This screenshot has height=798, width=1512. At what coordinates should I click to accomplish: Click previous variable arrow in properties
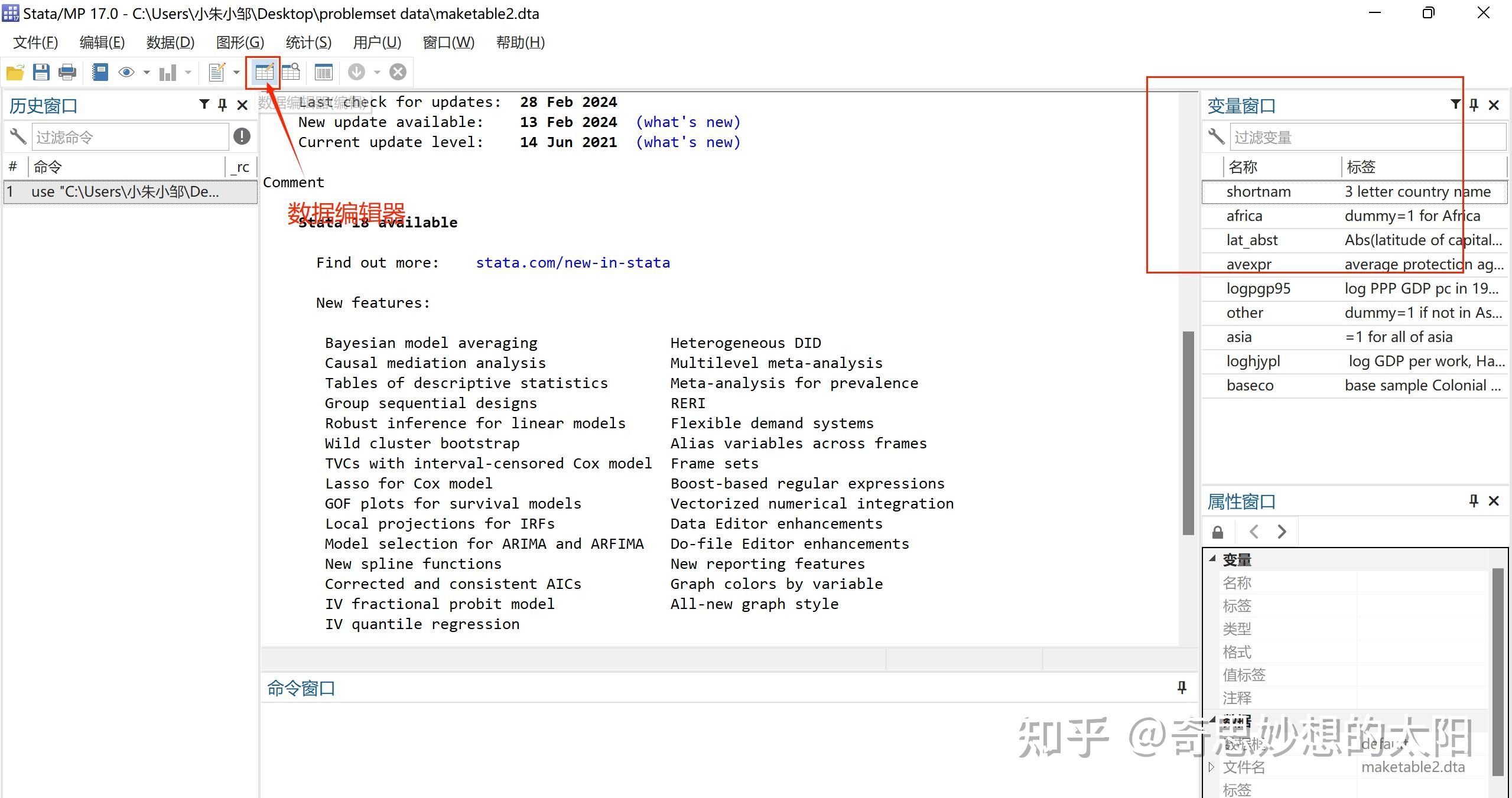pos(1254,532)
